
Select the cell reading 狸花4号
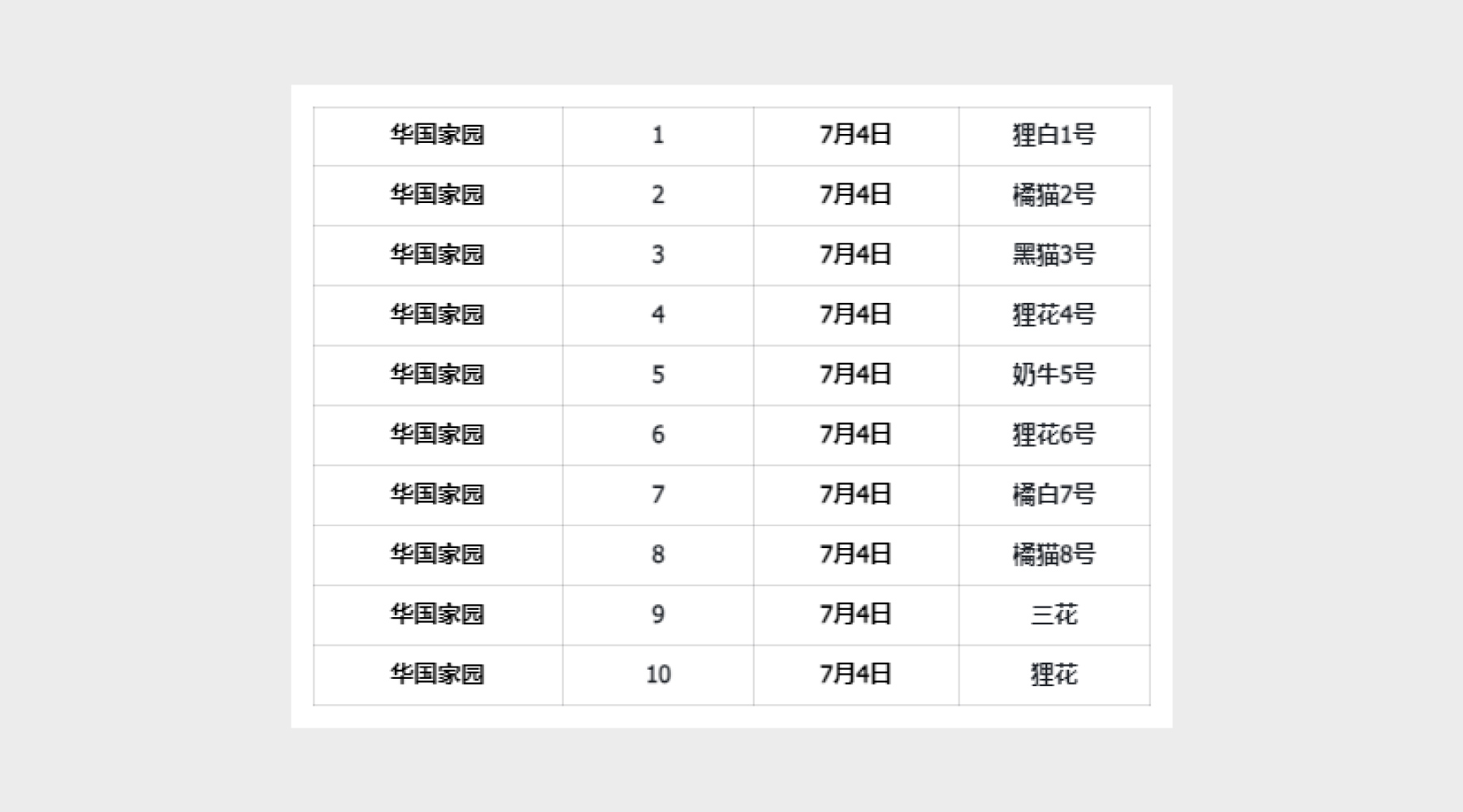tap(1054, 314)
